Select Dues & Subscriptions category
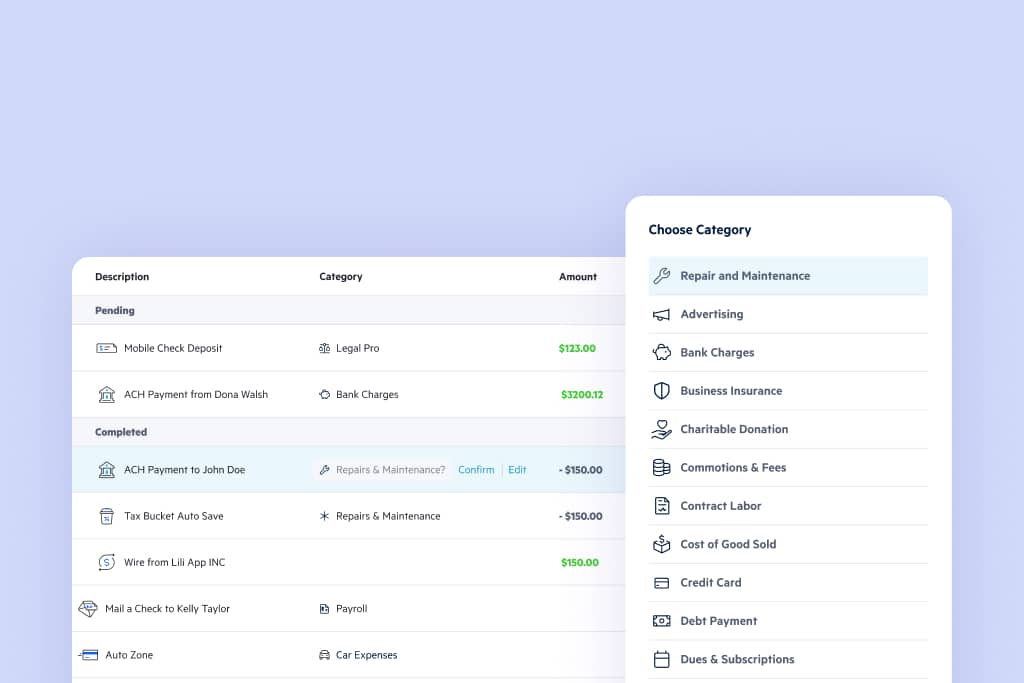Image resolution: width=1024 pixels, height=683 pixels. point(737,659)
